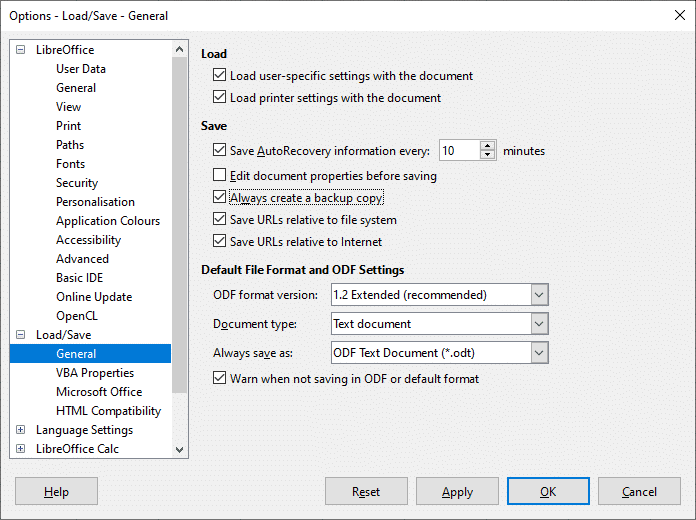
Task: Select the Print options entry
Action: click(x=68, y=126)
